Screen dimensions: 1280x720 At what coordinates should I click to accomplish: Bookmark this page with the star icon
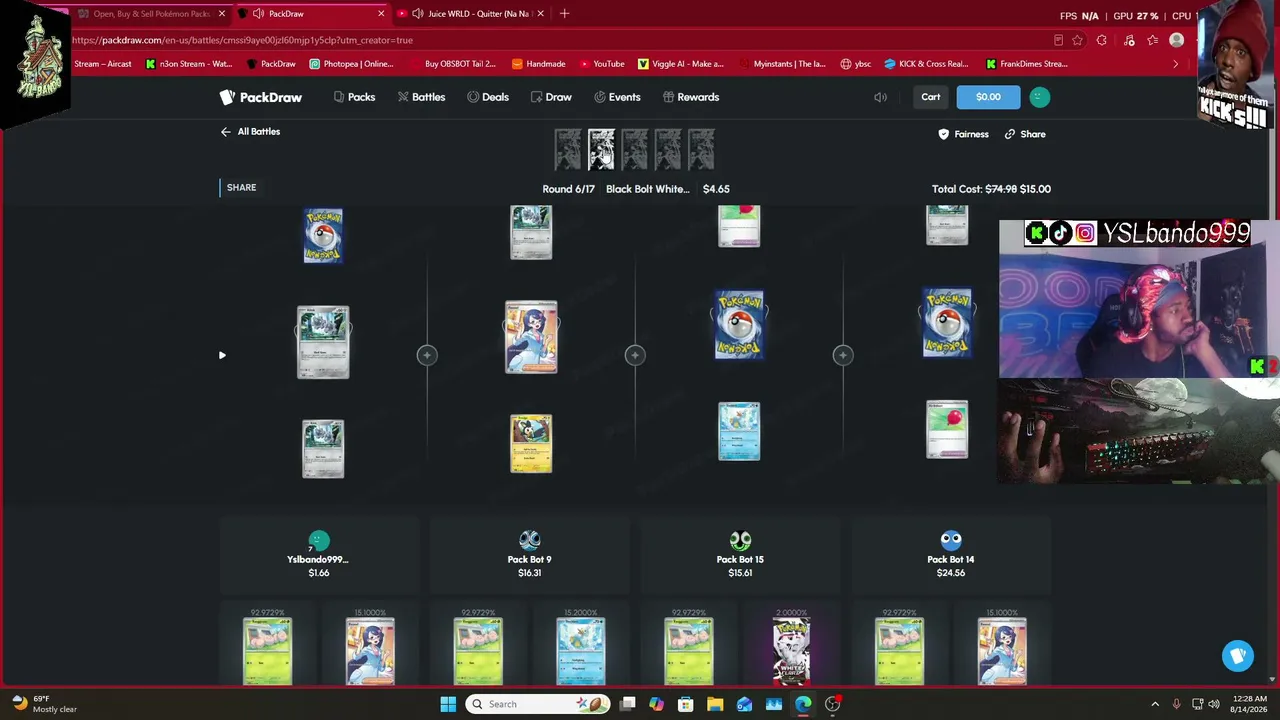1077,40
